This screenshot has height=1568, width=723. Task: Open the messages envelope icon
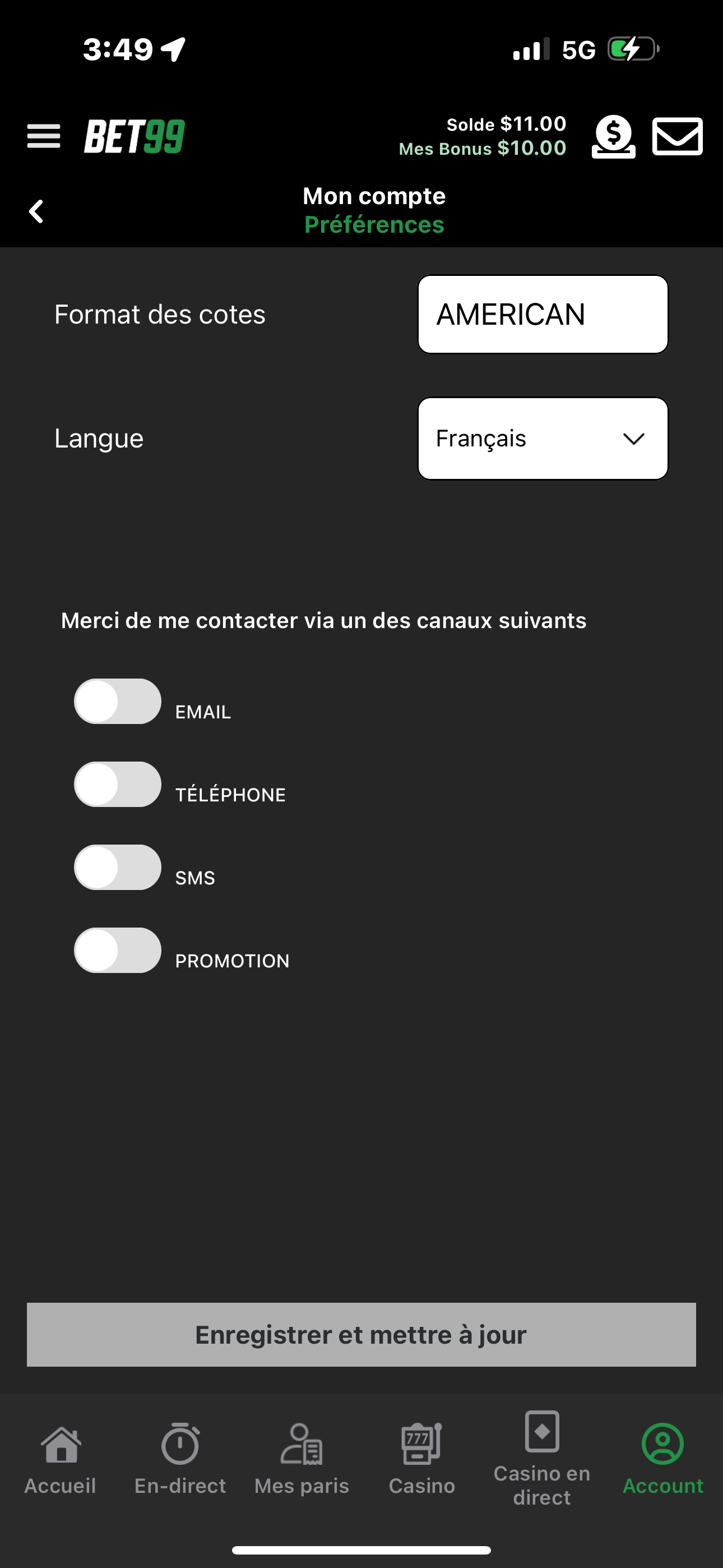678,136
